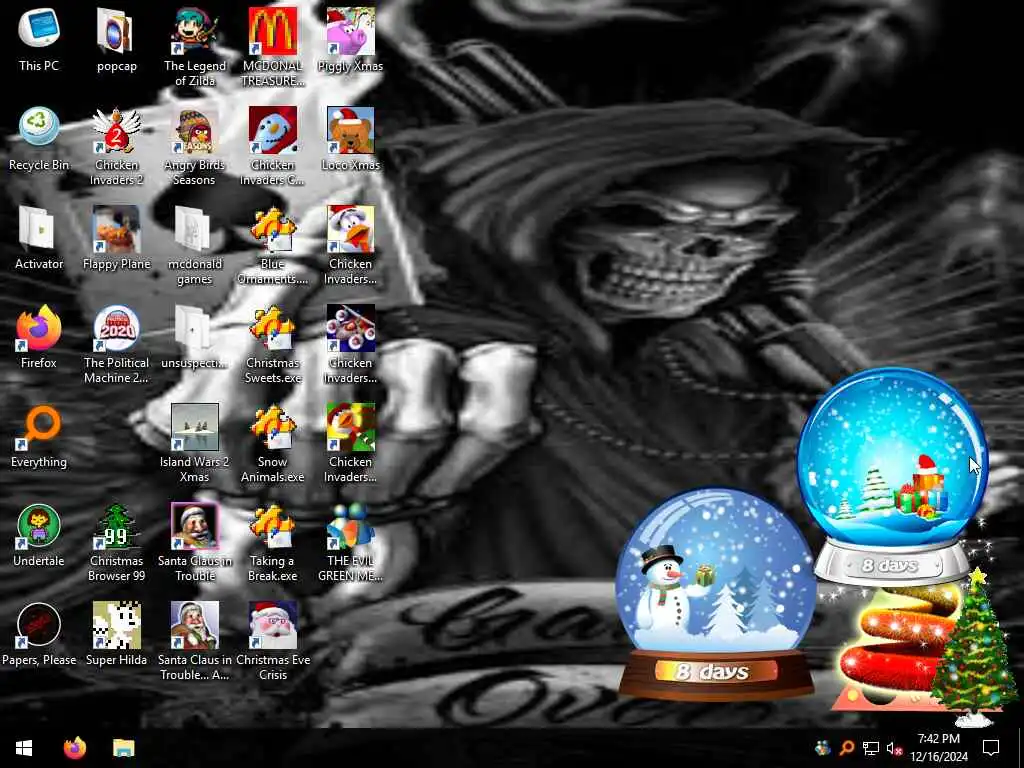Select Firefox desktop shortcut
This screenshot has width=1024, height=768.
tap(39, 337)
